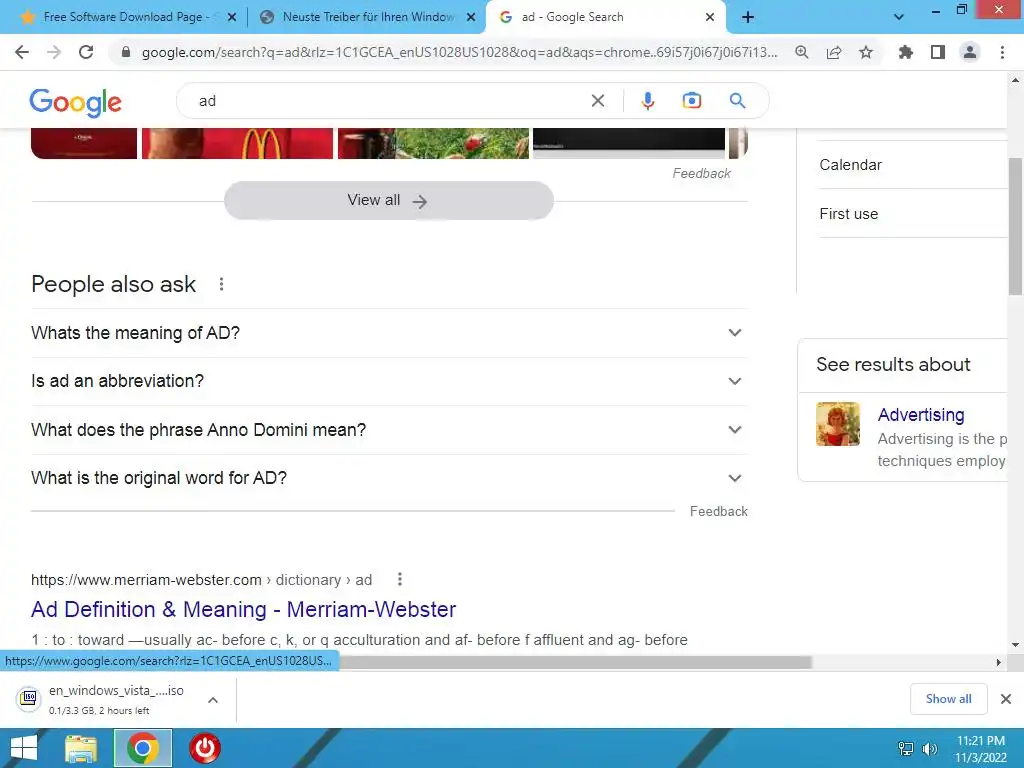Start search by voice

[x=647, y=101]
